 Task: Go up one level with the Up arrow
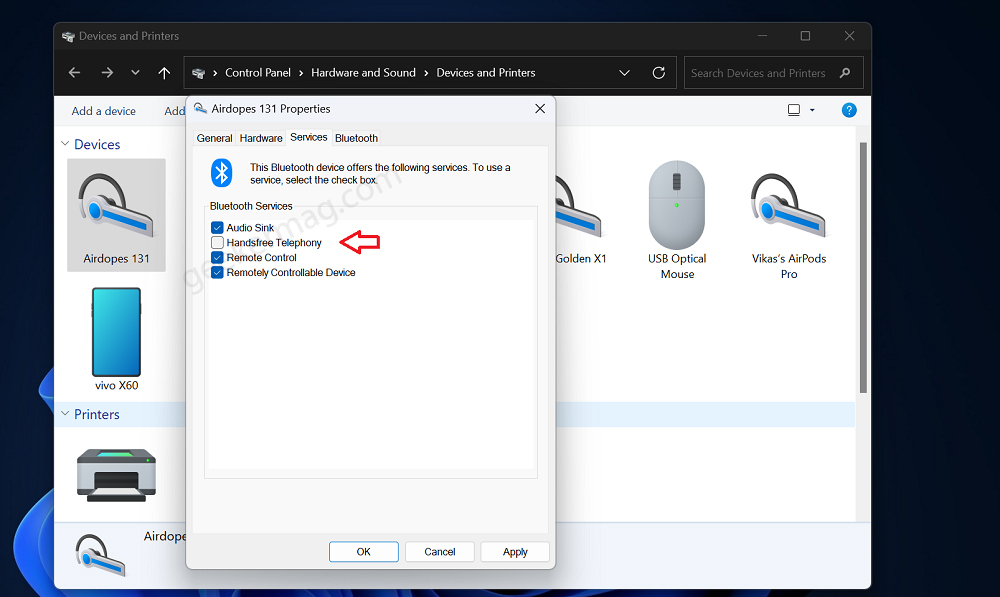point(164,73)
